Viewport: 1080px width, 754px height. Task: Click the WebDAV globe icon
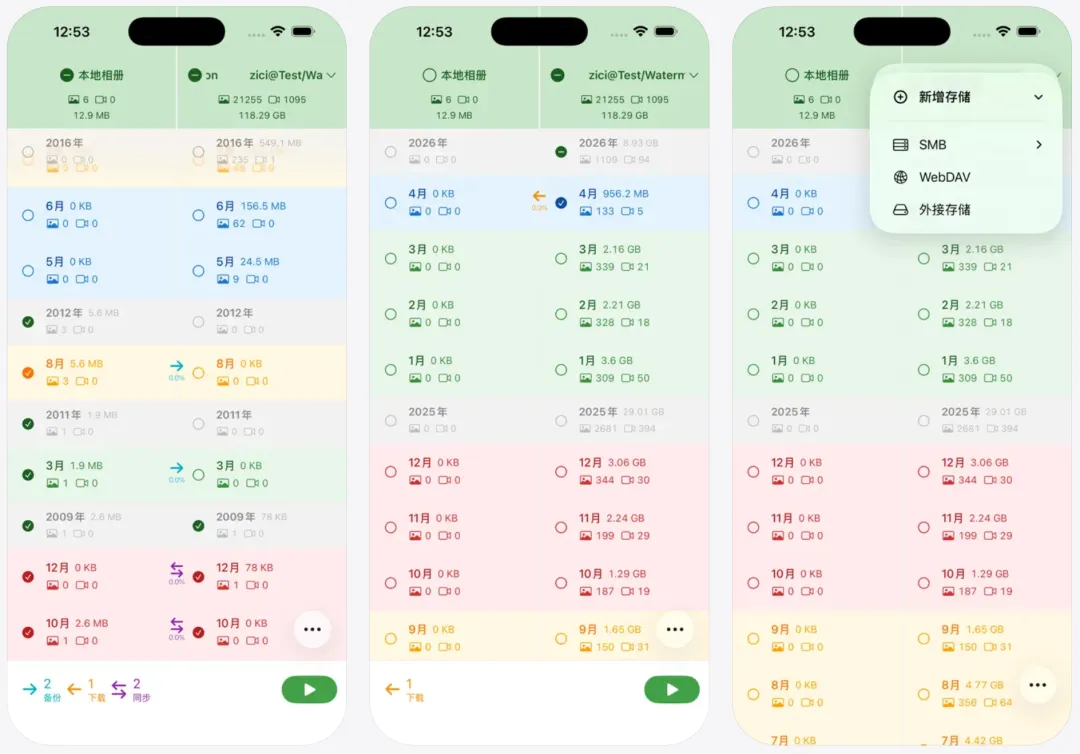coord(900,177)
